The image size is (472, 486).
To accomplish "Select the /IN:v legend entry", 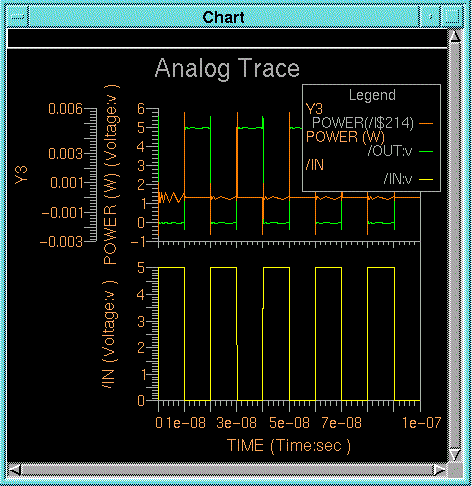I will (x=398, y=179).
